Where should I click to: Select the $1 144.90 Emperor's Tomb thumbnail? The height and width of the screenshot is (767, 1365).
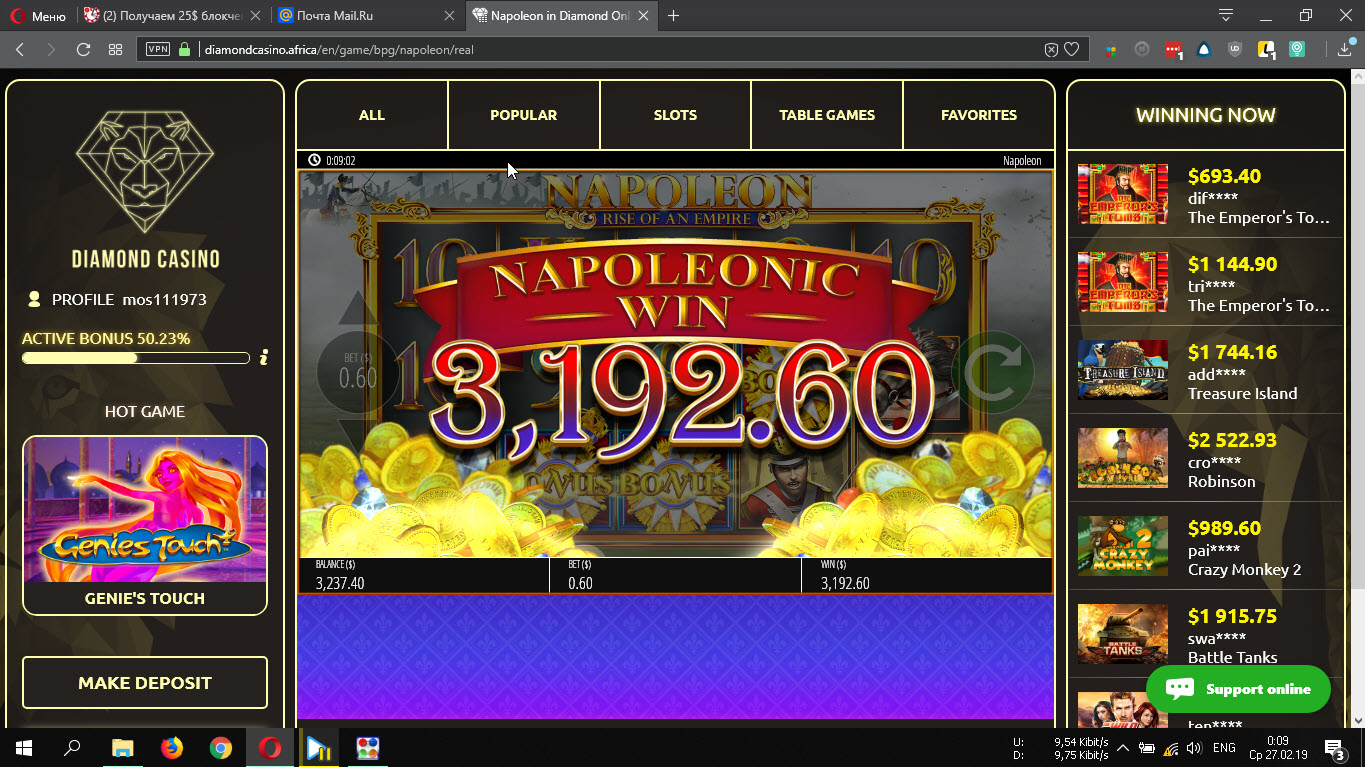(1123, 282)
